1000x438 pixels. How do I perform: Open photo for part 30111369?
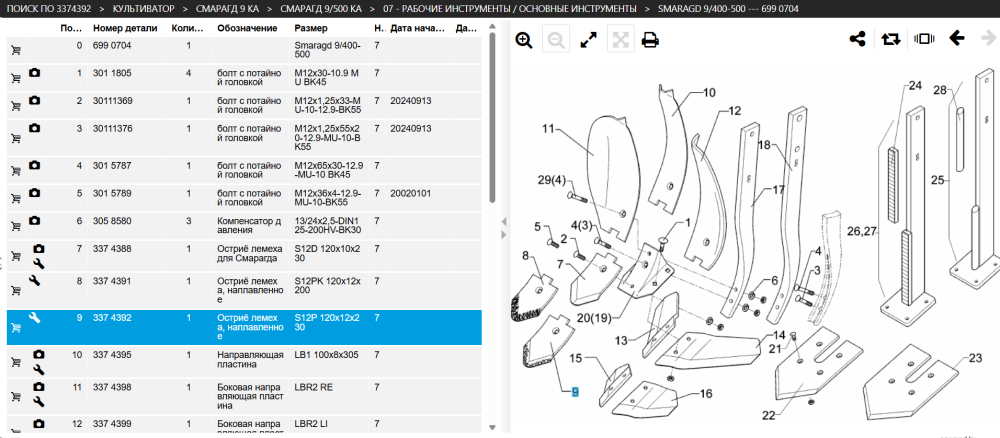point(34,101)
